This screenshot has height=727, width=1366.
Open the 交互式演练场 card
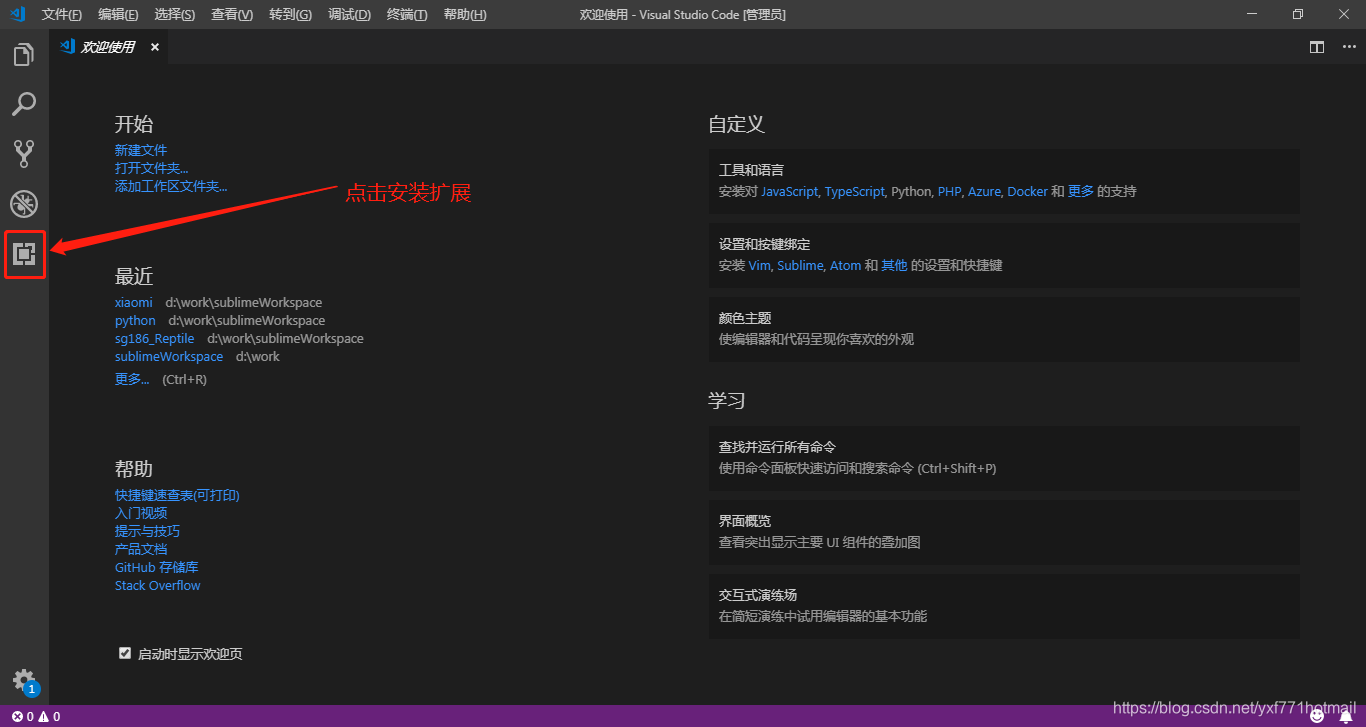tap(1004, 606)
